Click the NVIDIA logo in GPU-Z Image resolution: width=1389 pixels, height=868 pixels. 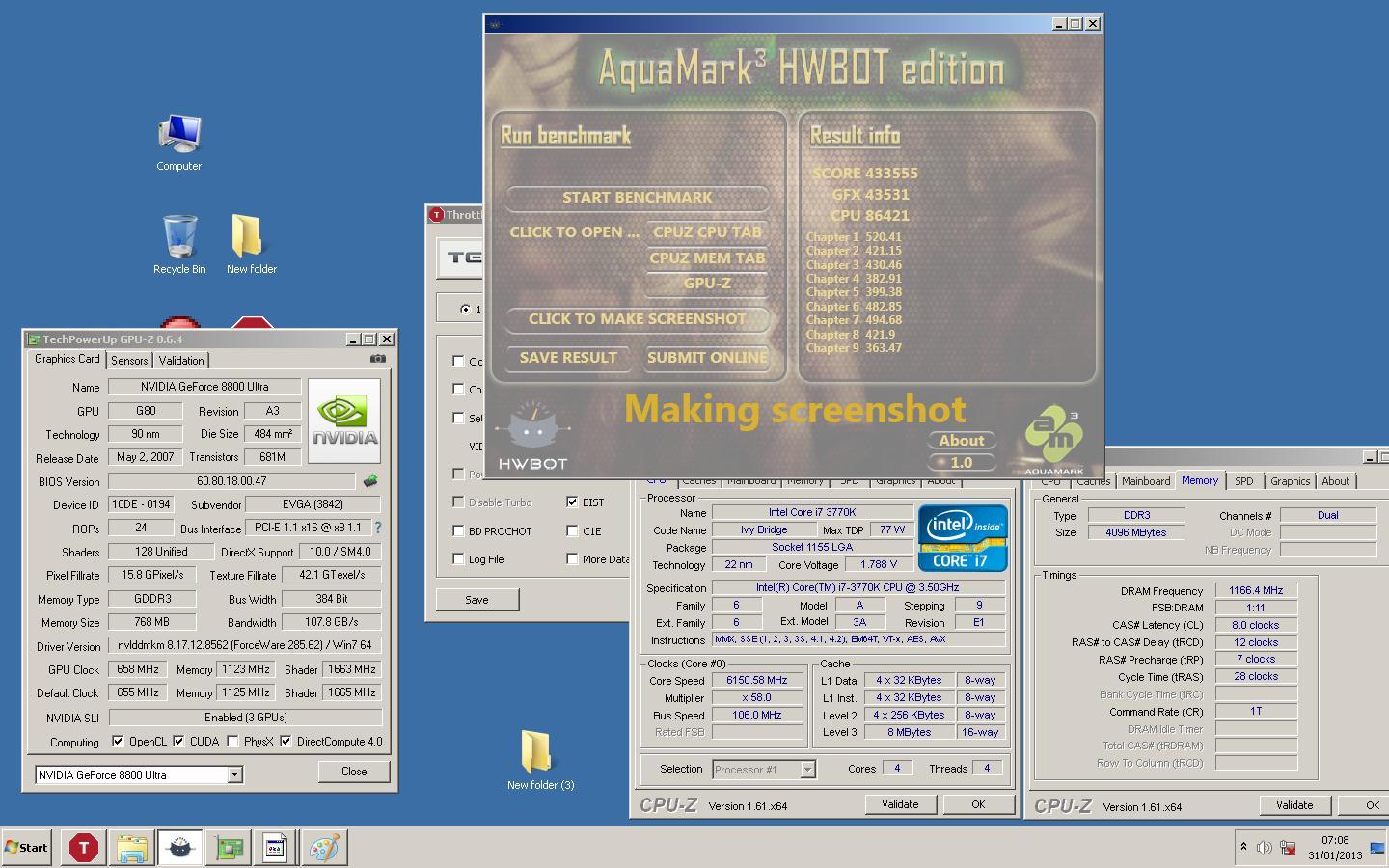click(344, 420)
